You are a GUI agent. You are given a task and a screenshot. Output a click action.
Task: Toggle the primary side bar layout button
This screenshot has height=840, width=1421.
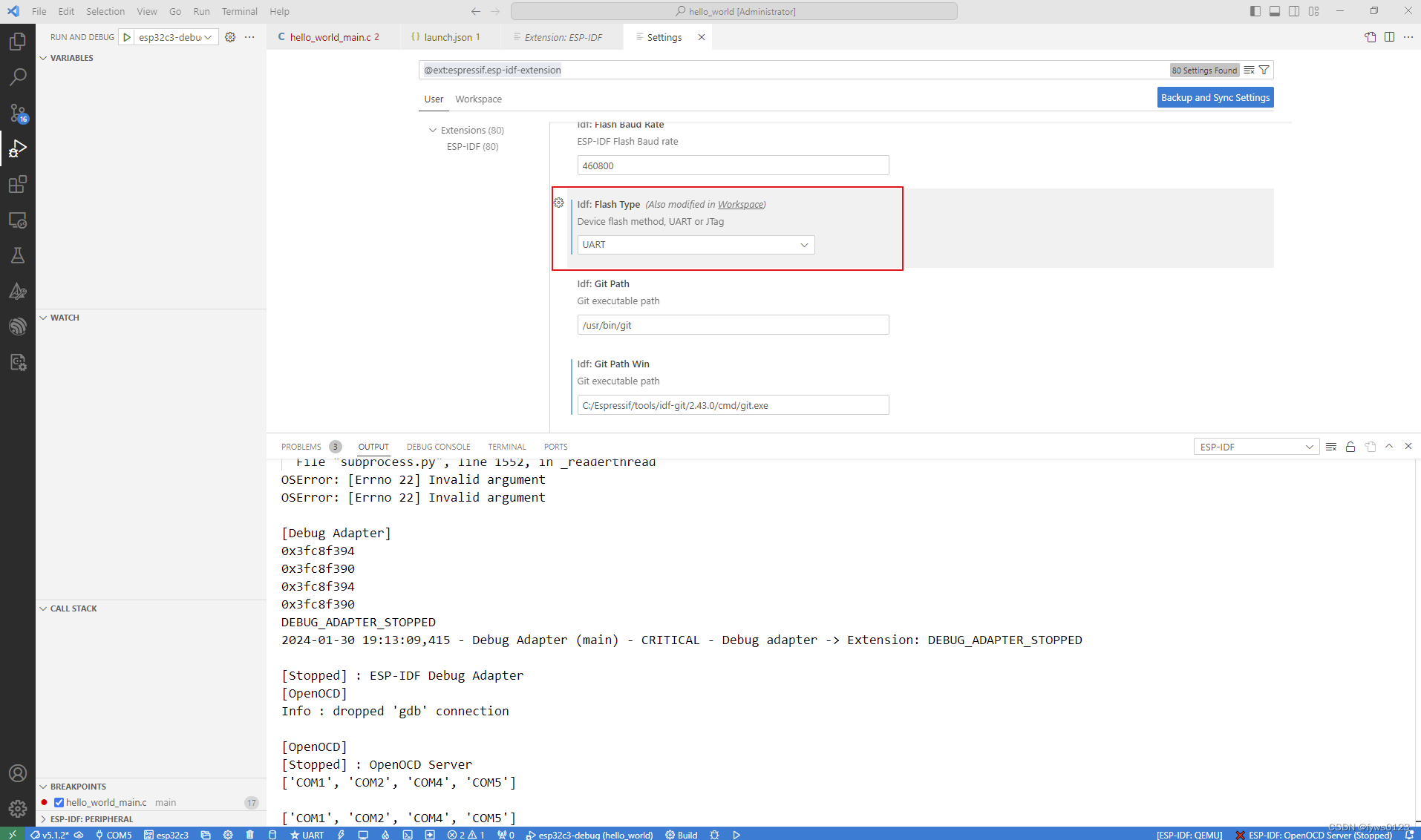point(1255,11)
